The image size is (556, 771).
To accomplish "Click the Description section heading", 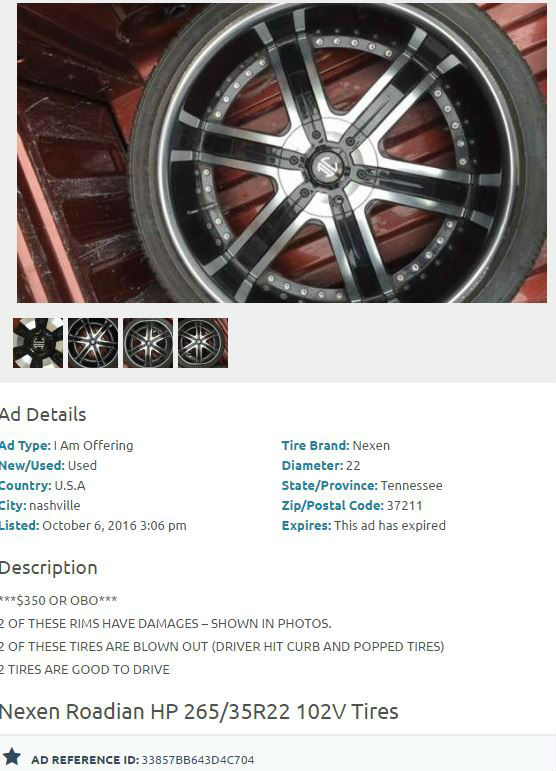I will [x=48, y=568].
